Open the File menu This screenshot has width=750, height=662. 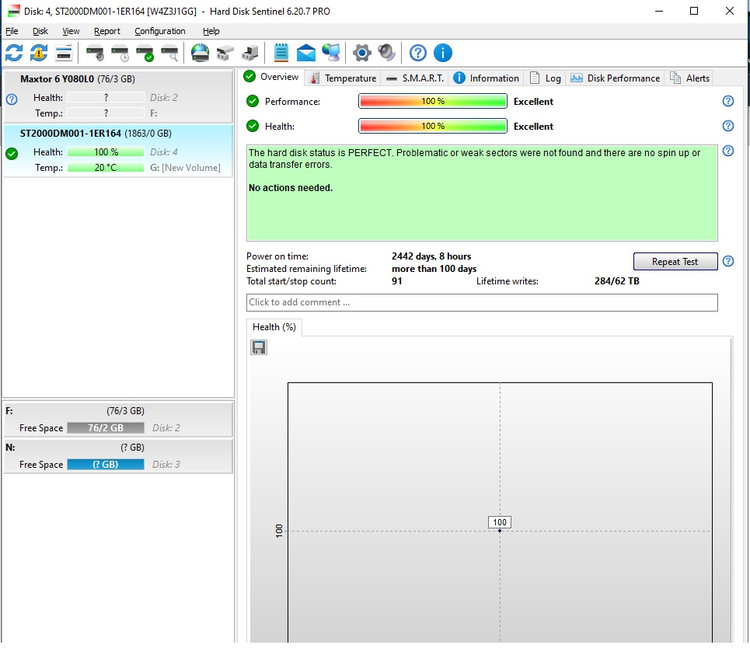[x=11, y=31]
